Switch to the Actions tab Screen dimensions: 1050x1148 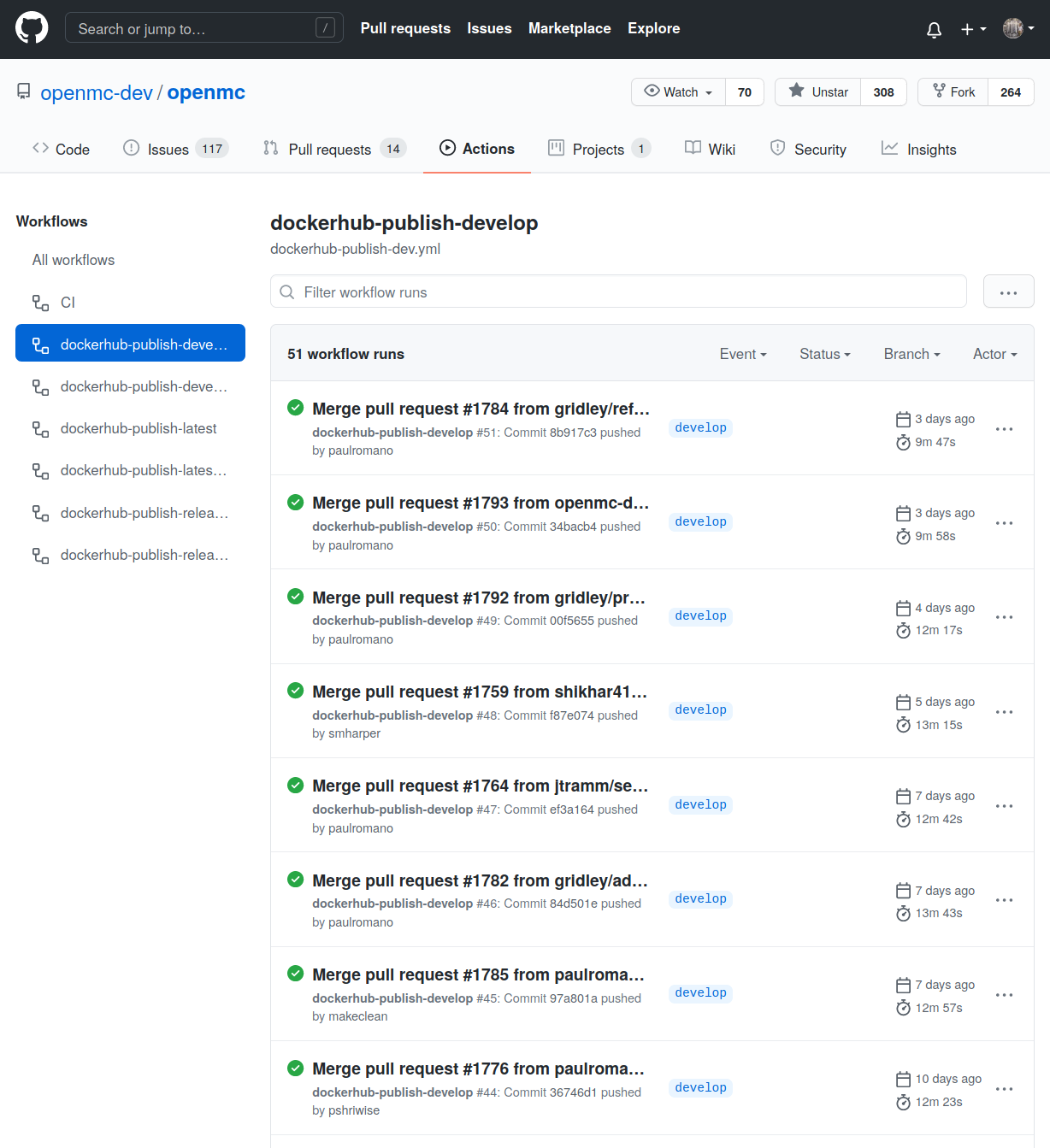coord(477,149)
